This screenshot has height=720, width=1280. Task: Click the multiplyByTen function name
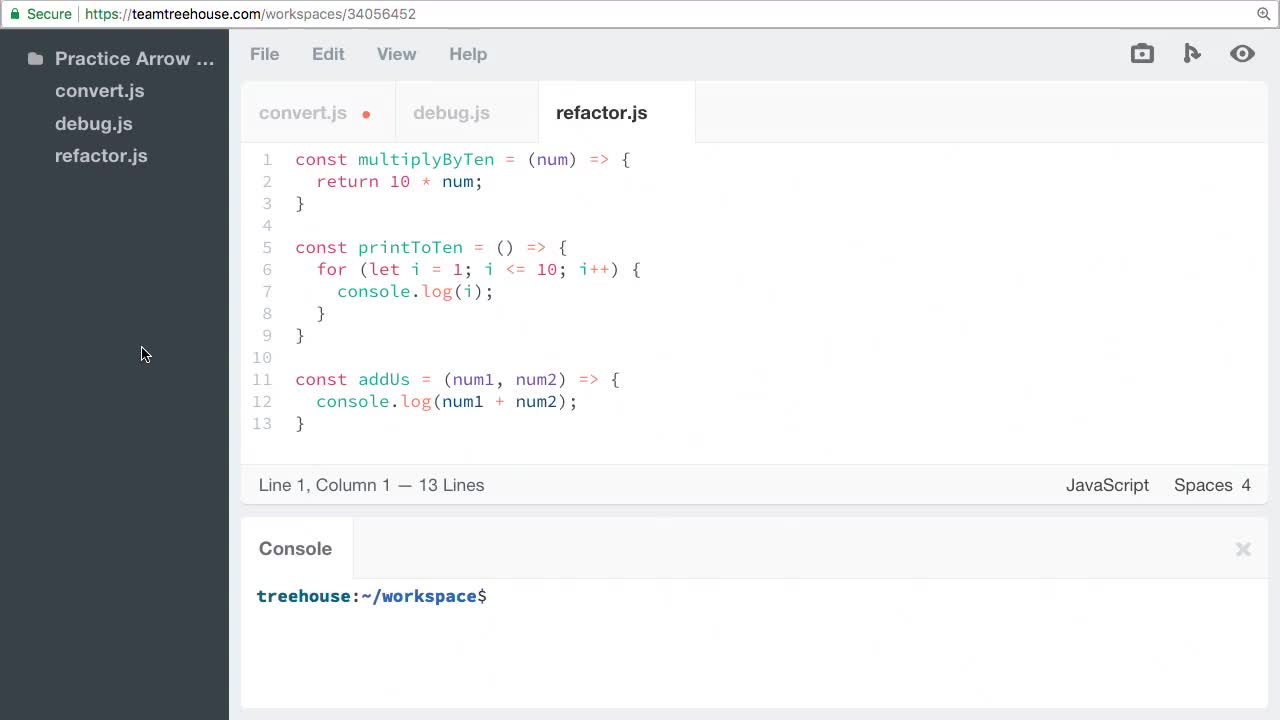click(x=426, y=160)
